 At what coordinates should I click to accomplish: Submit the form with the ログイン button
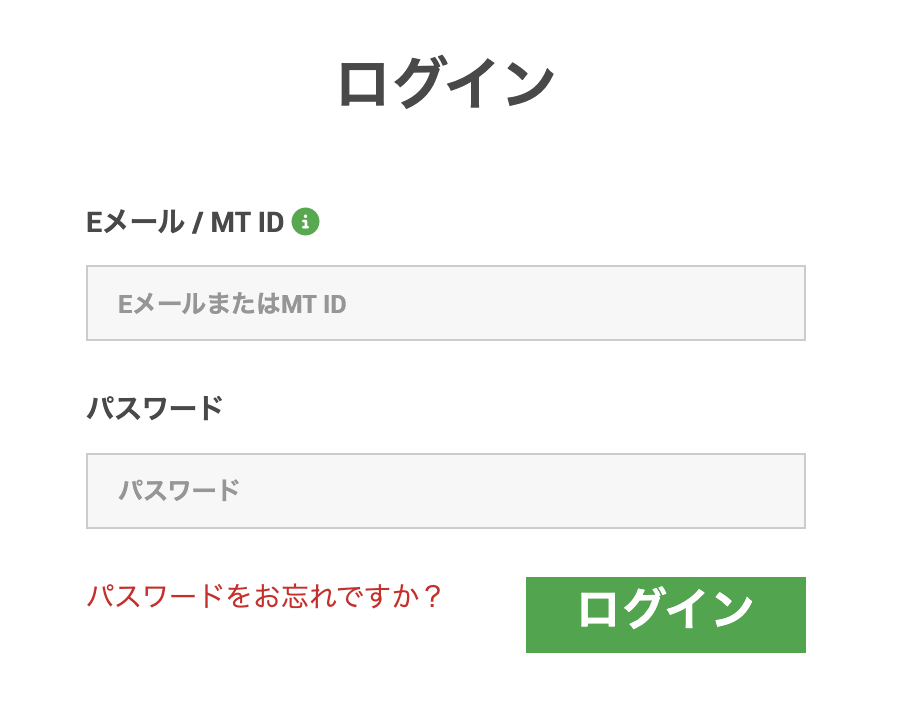point(666,615)
